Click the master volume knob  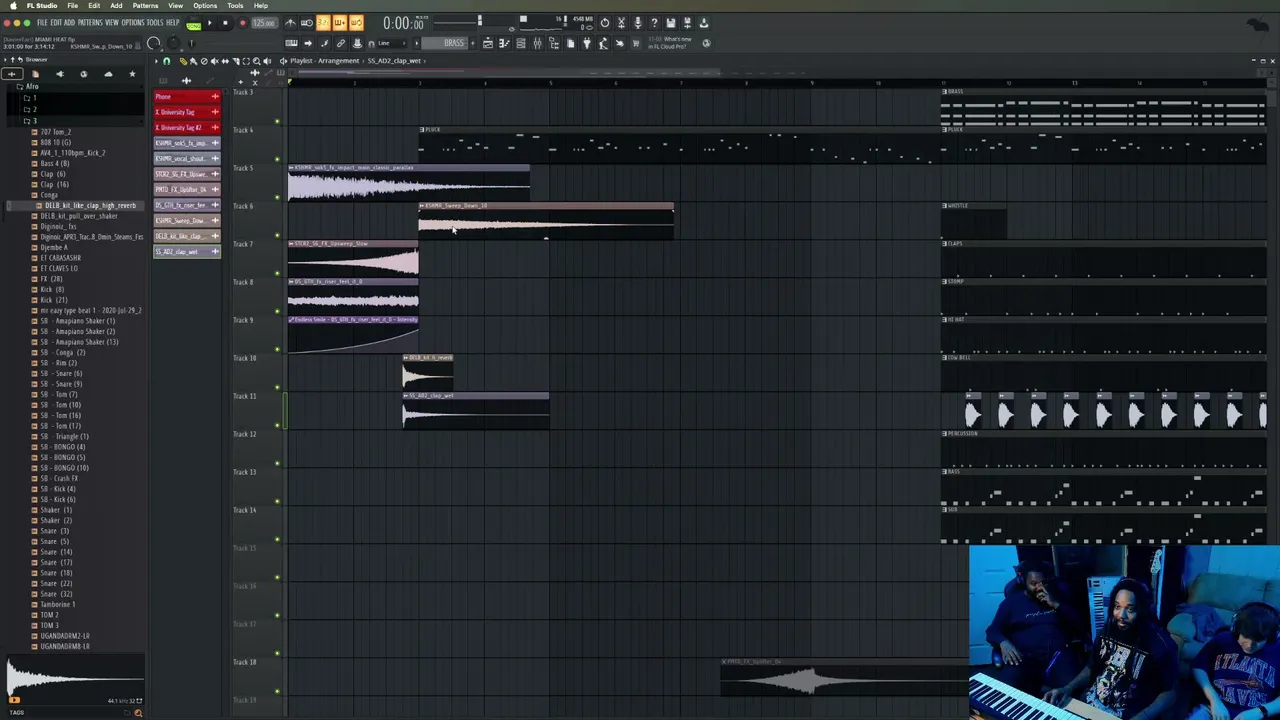(x=153, y=43)
